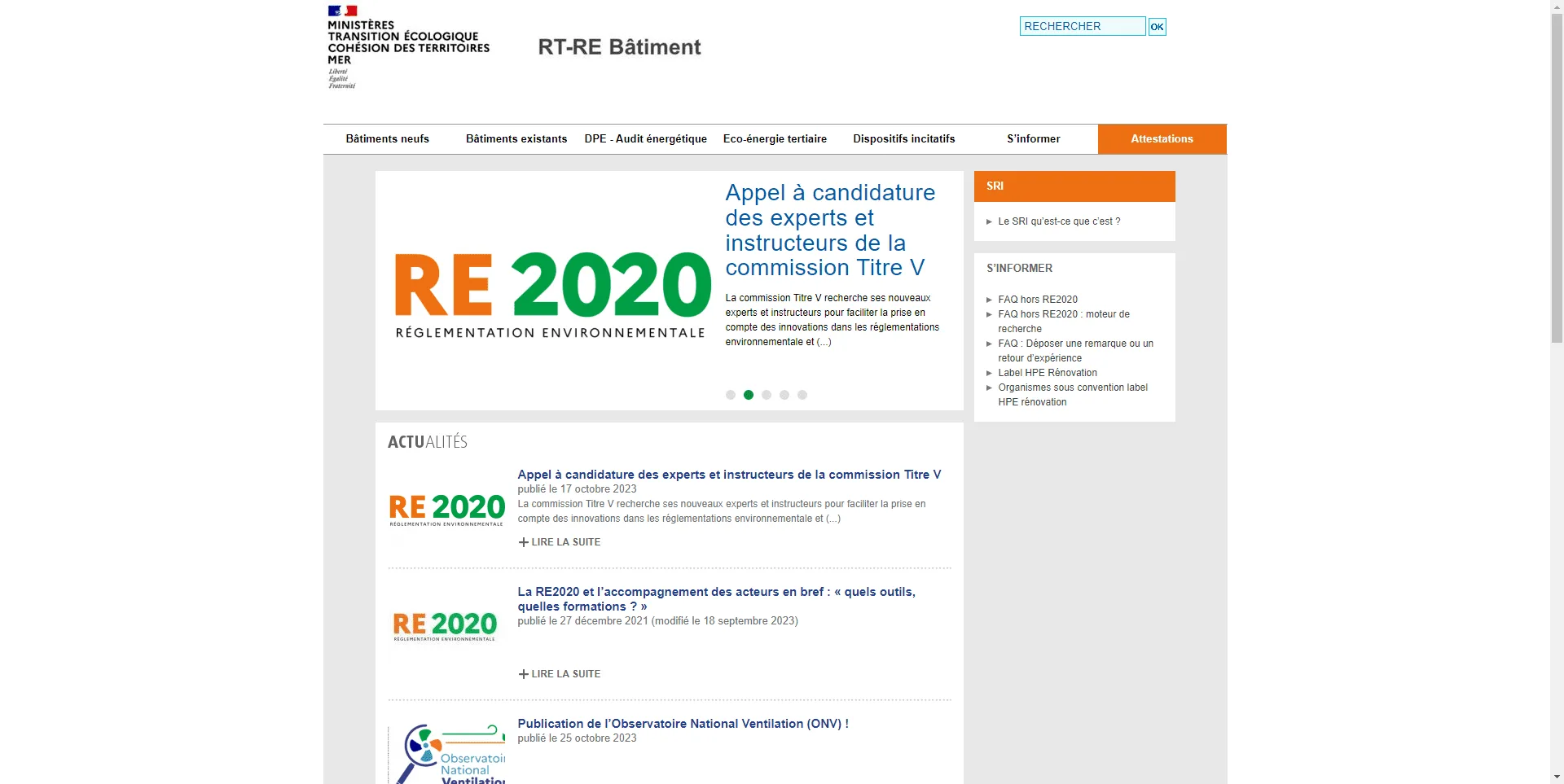Click the arrow bullet beside FAQ hors RE2020
The width and height of the screenshot is (1564, 784).
coord(989,300)
